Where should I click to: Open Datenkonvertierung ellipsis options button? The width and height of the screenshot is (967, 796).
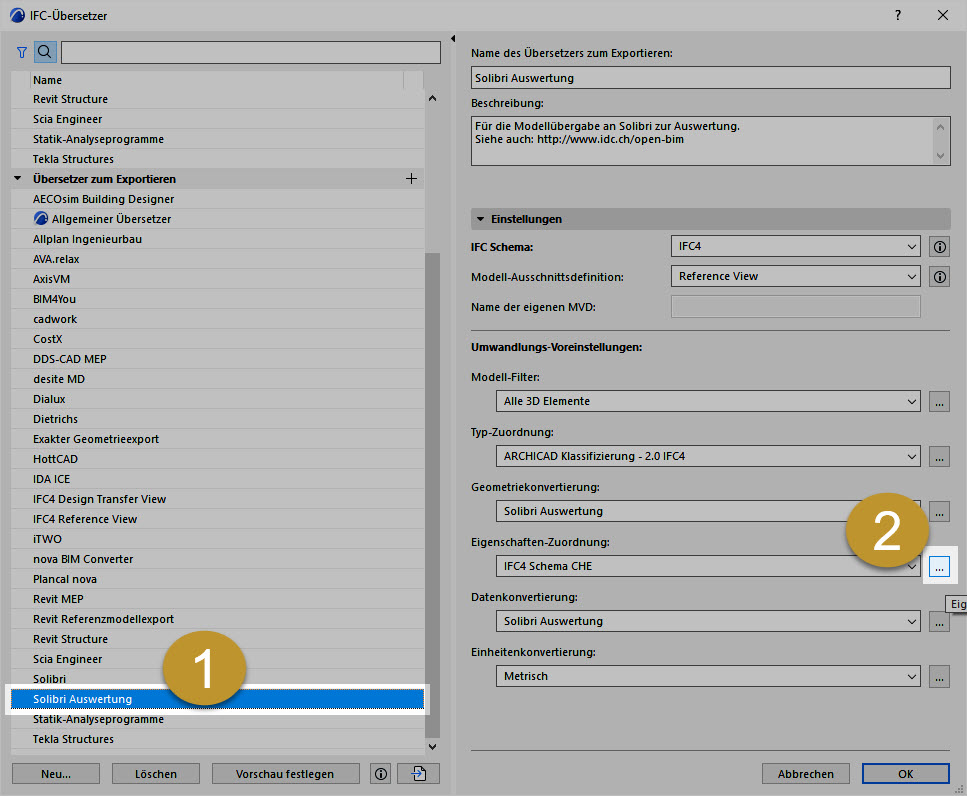939,622
